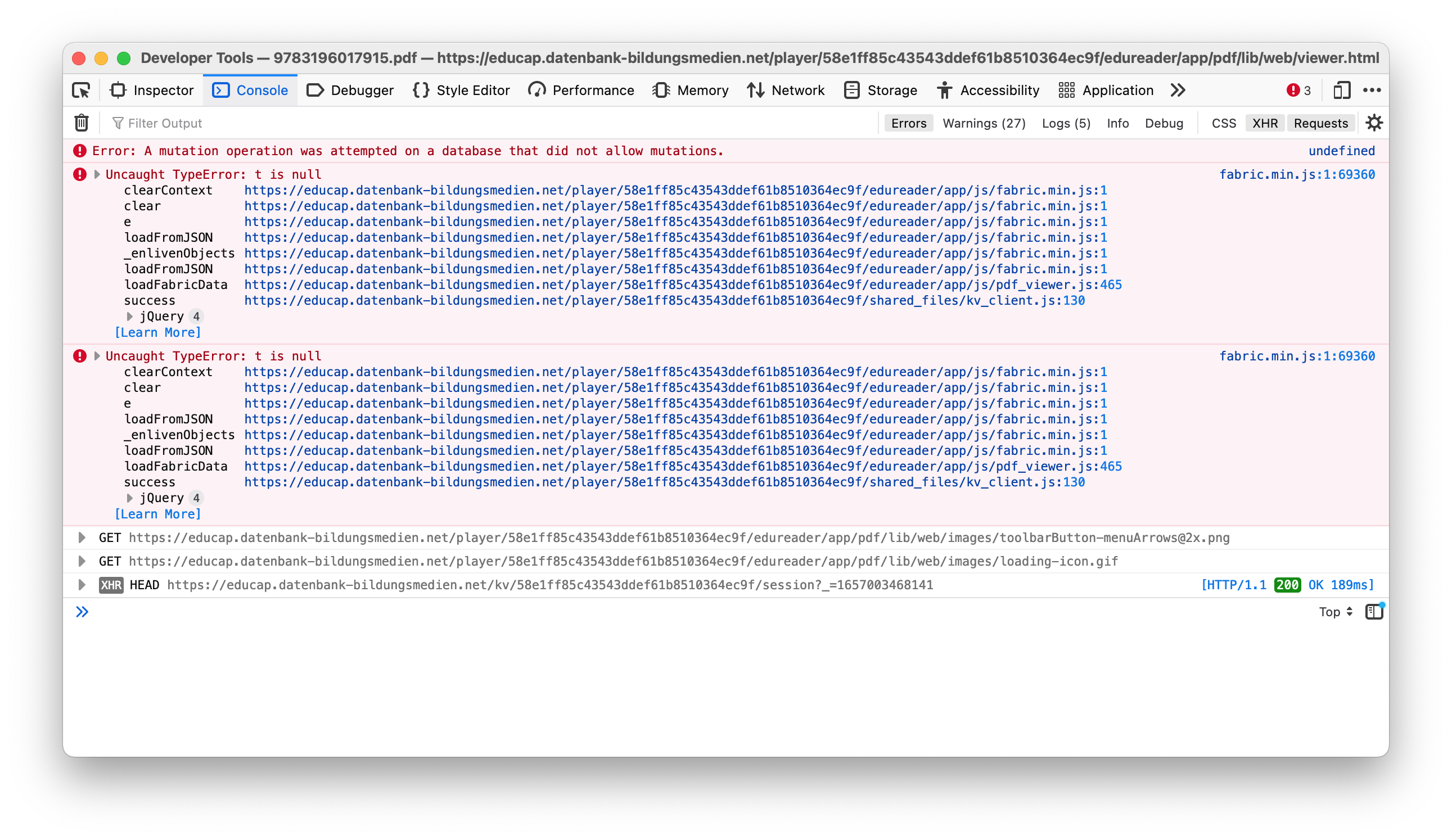Click the first error message icon

pyautogui.click(x=79, y=151)
